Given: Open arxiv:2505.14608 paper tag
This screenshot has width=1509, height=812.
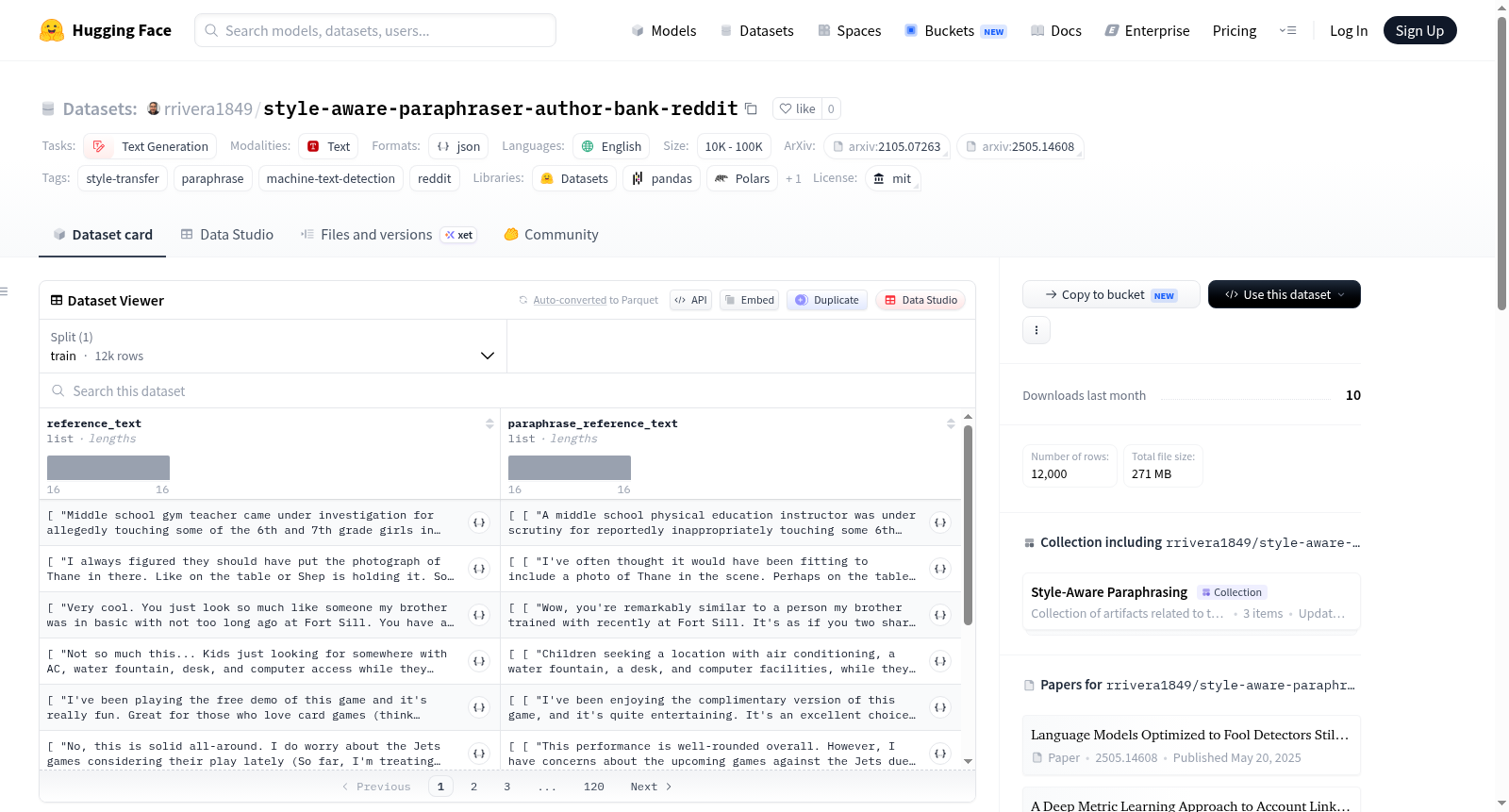Looking at the screenshot, I should 1020,146.
